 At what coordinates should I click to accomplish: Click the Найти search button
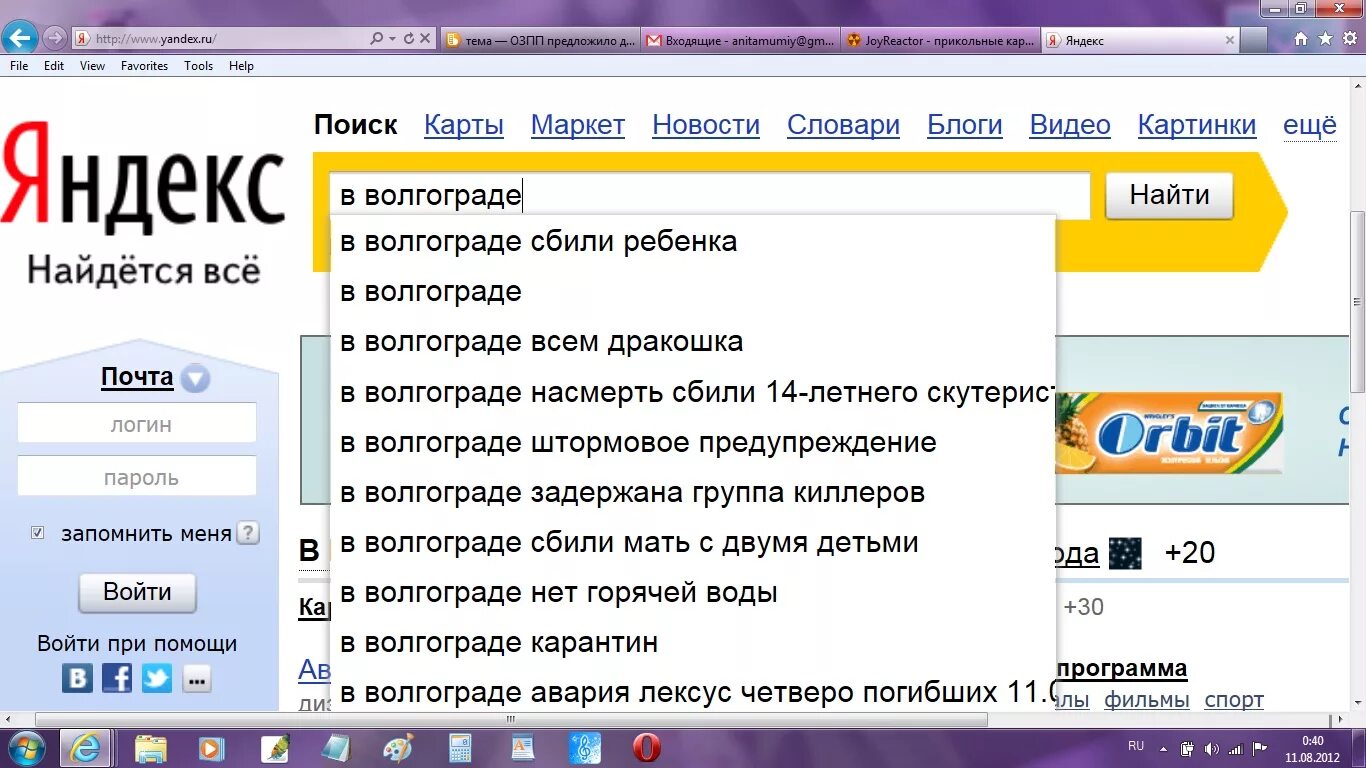1169,195
